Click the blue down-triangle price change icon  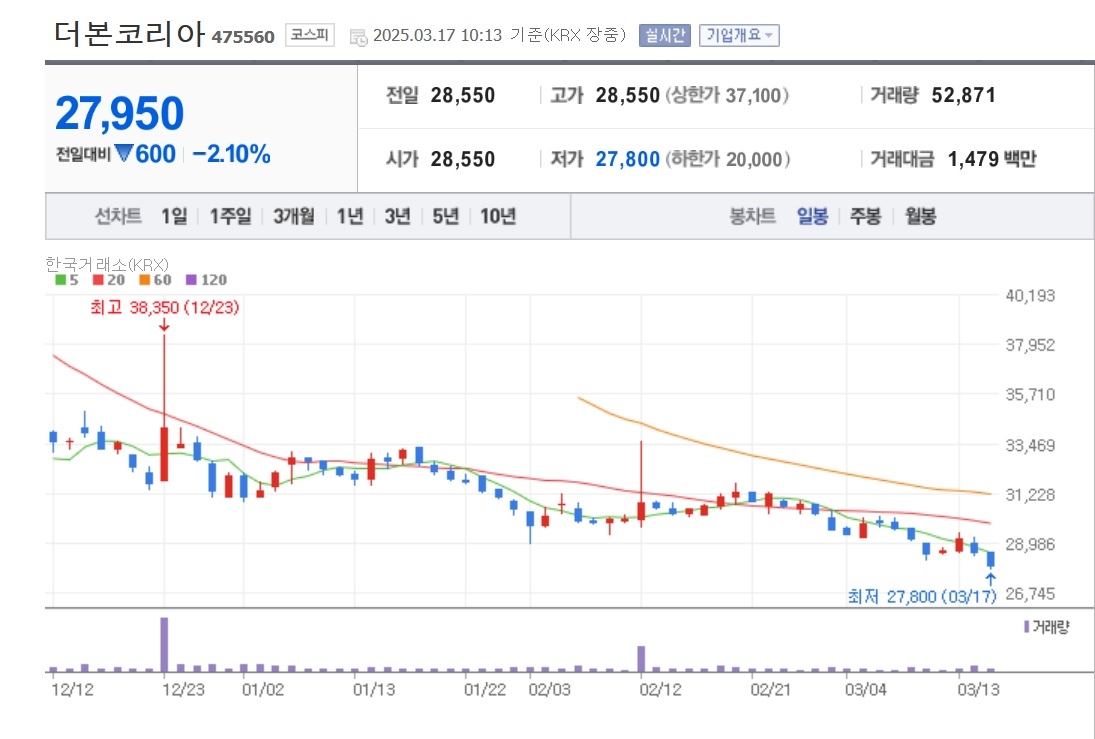(x=124, y=152)
